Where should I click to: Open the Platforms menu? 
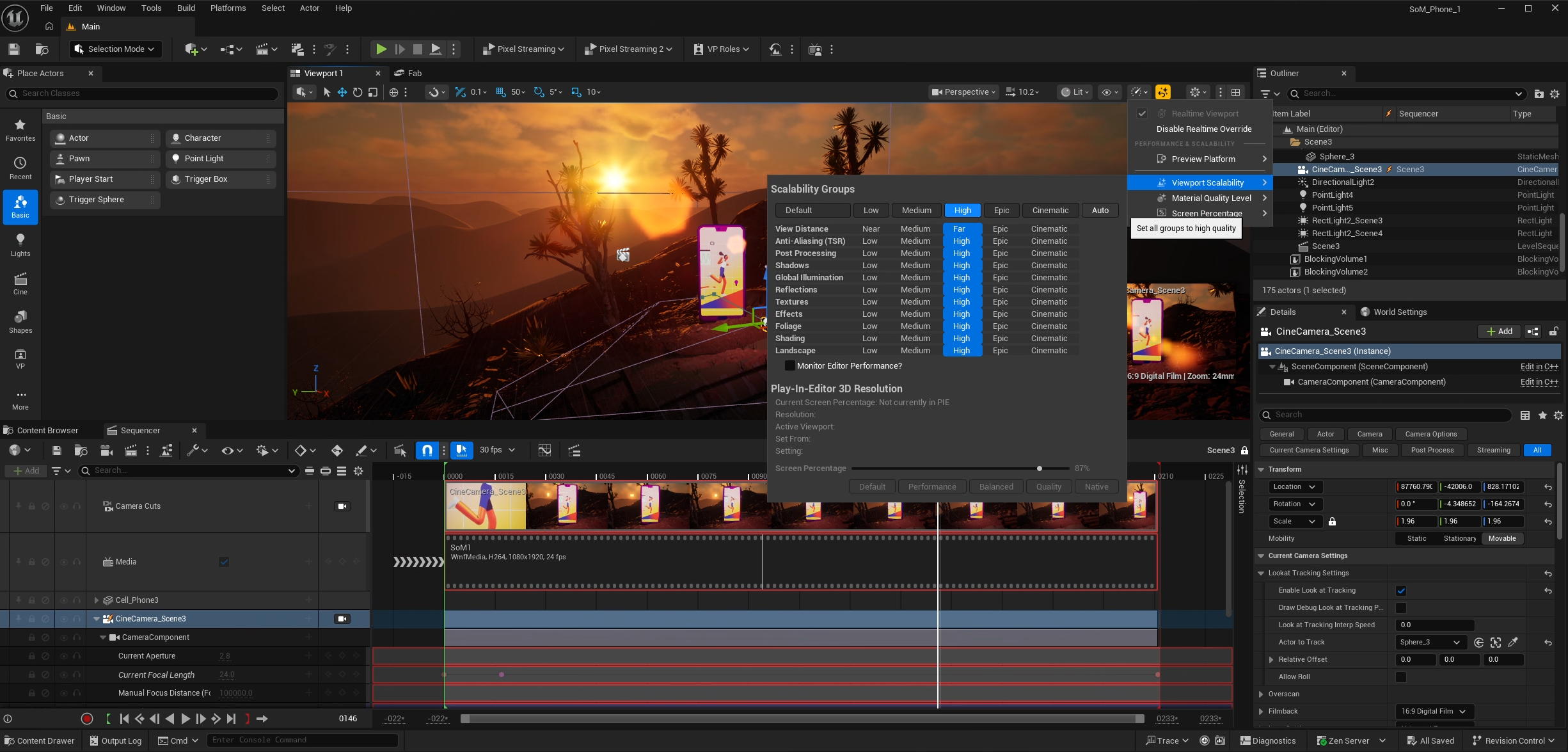tap(228, 8)
